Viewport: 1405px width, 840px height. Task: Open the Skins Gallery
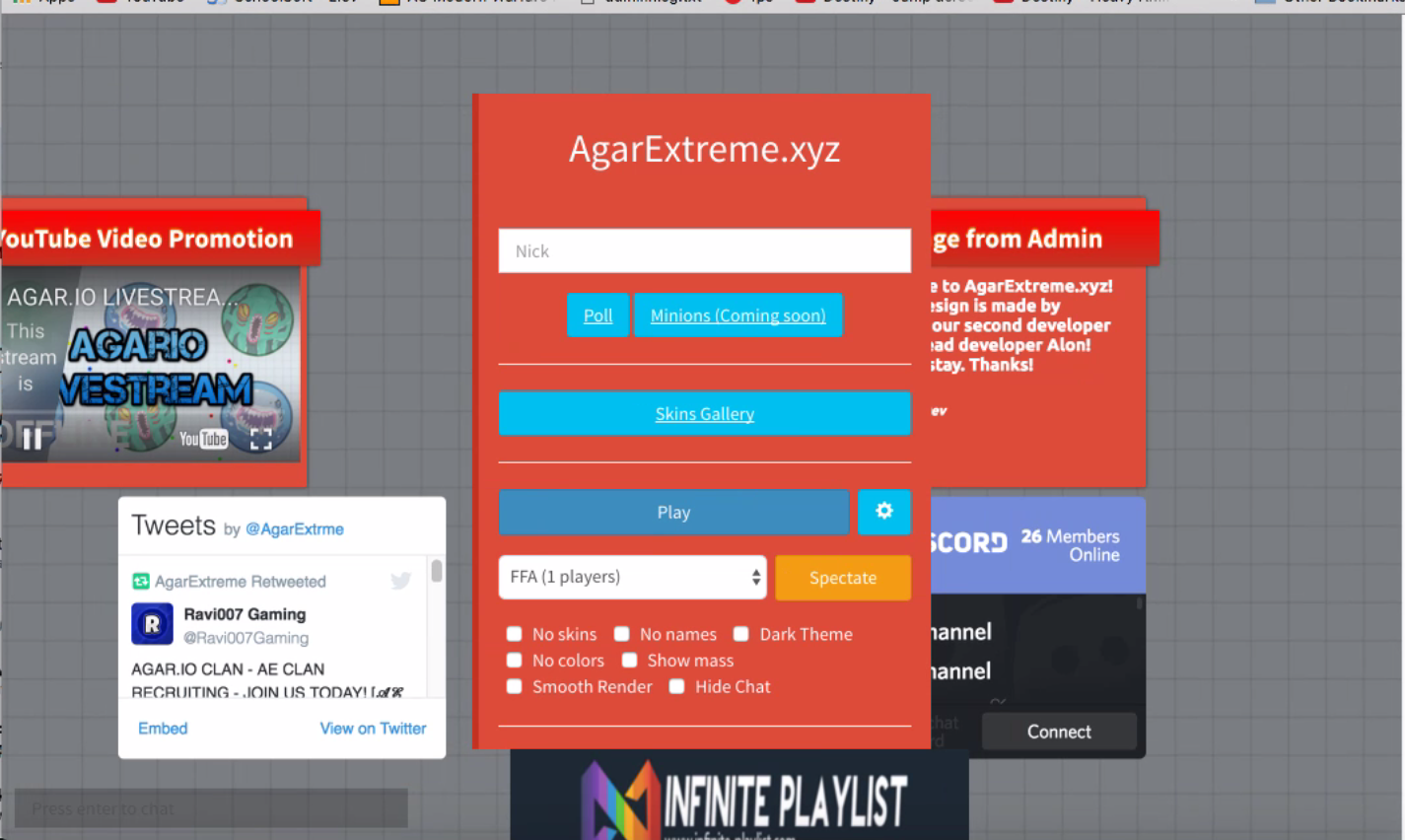coord(705,414)
